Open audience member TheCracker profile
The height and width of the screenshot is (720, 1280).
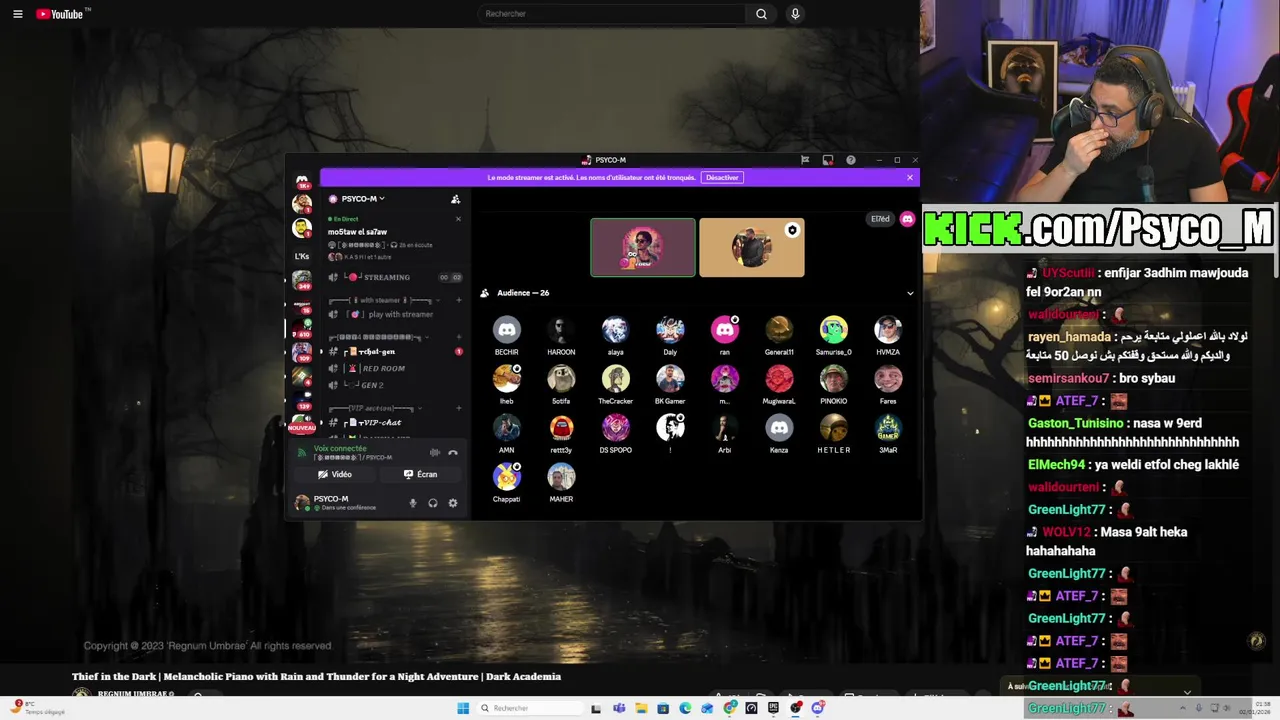click(616, 385)
